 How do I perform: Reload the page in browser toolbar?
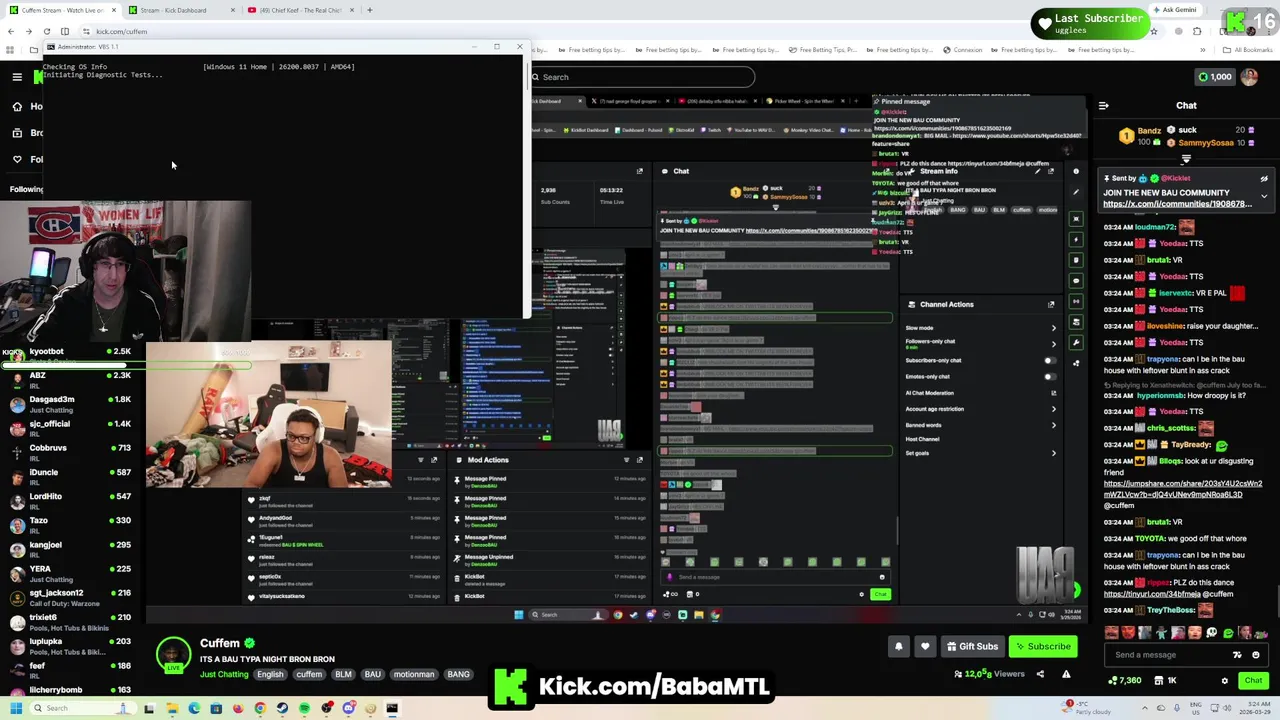[x=46, y=31]
